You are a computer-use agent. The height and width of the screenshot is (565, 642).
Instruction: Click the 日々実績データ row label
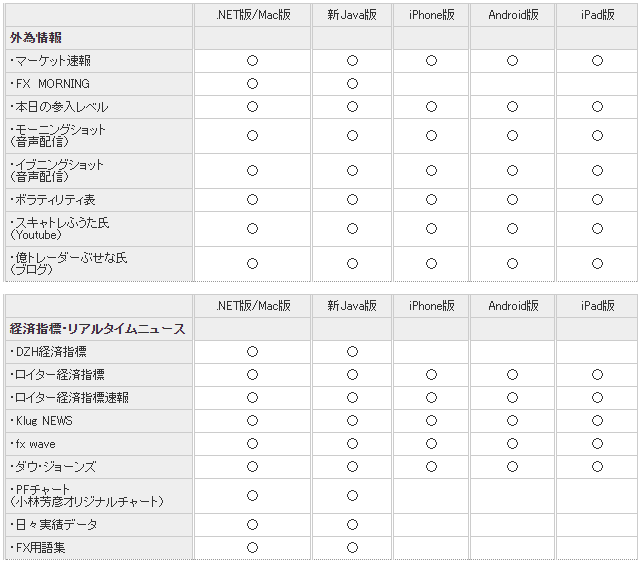53,525
